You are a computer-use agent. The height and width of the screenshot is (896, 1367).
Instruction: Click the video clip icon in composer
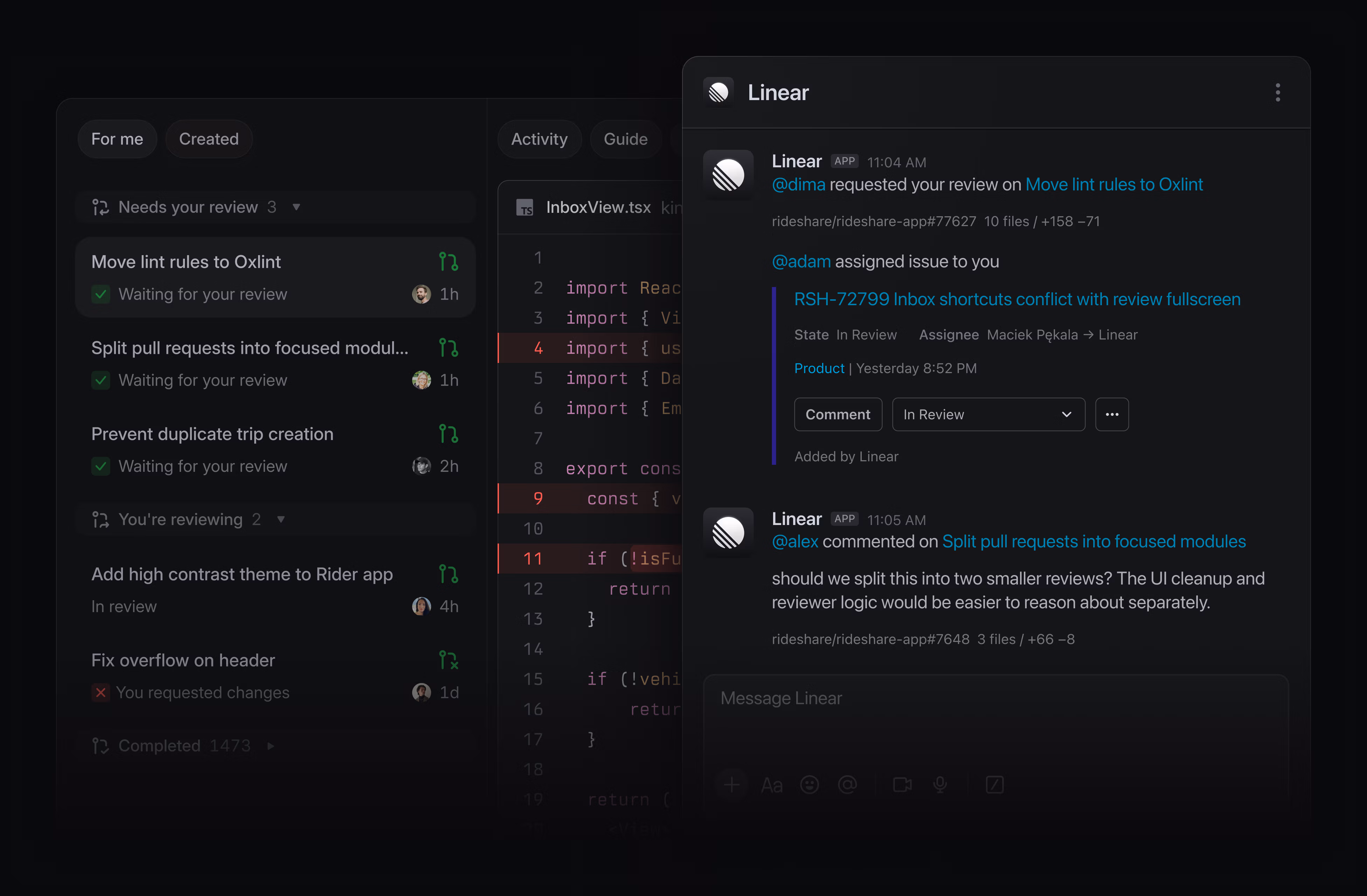pos(902,785)
